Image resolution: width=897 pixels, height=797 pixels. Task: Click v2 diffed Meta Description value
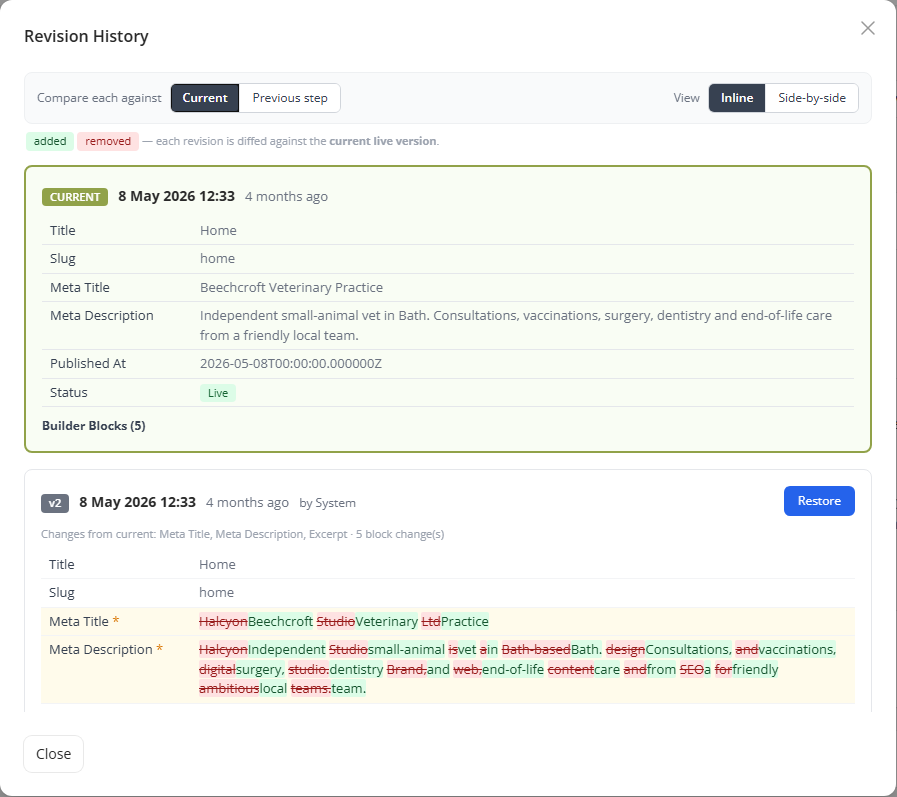click(x=517, y=669)
